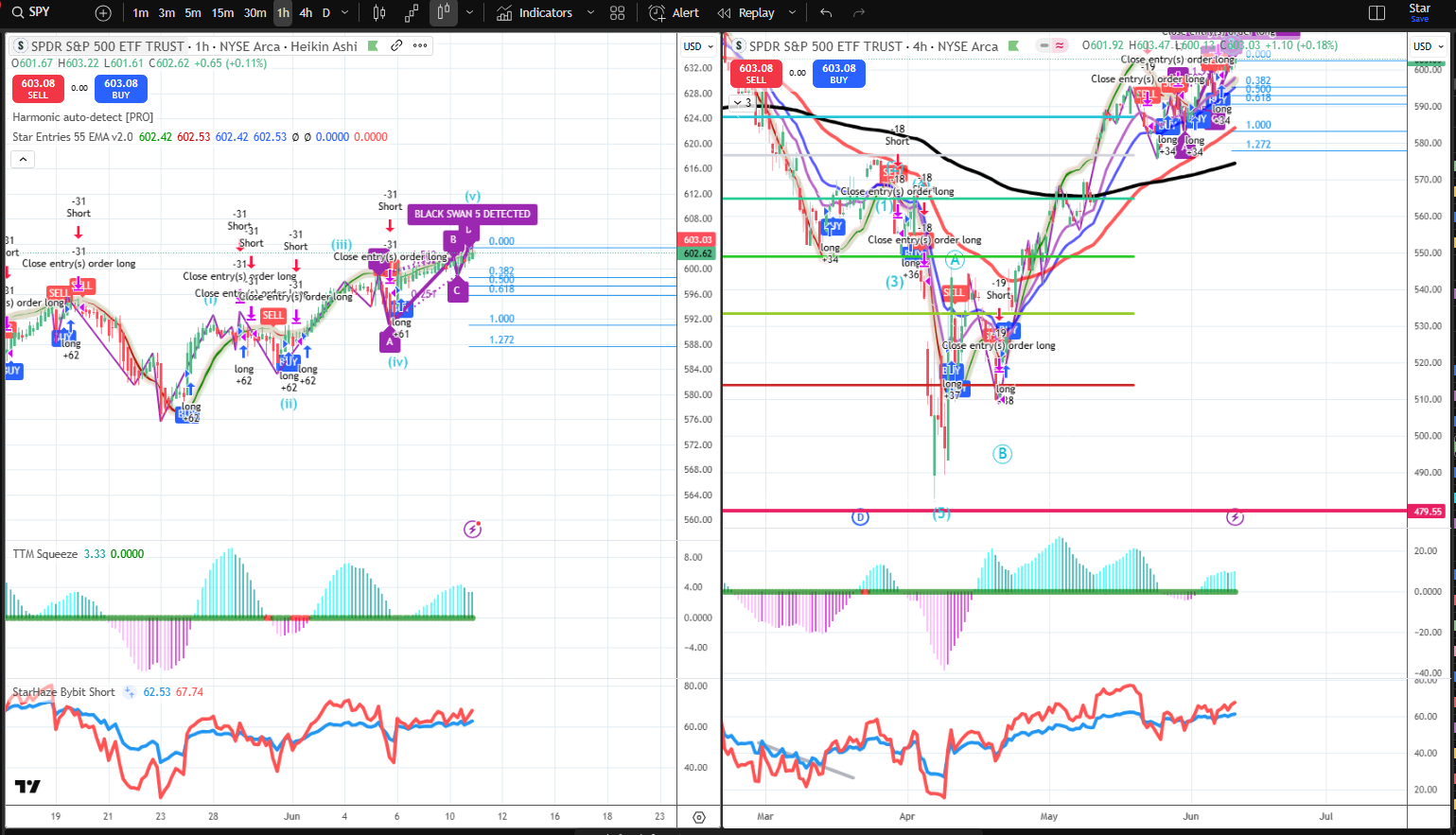Select the TTM Squeeze indicator label
Screen dimensions: 1456x835
click(45, 554)
